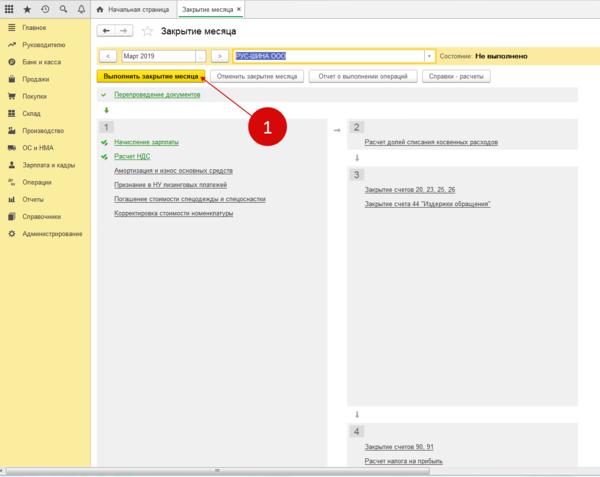The width and height of the screenshot is (600, 477).
Task: Select next month arrow button
Action: pos(220,56)
